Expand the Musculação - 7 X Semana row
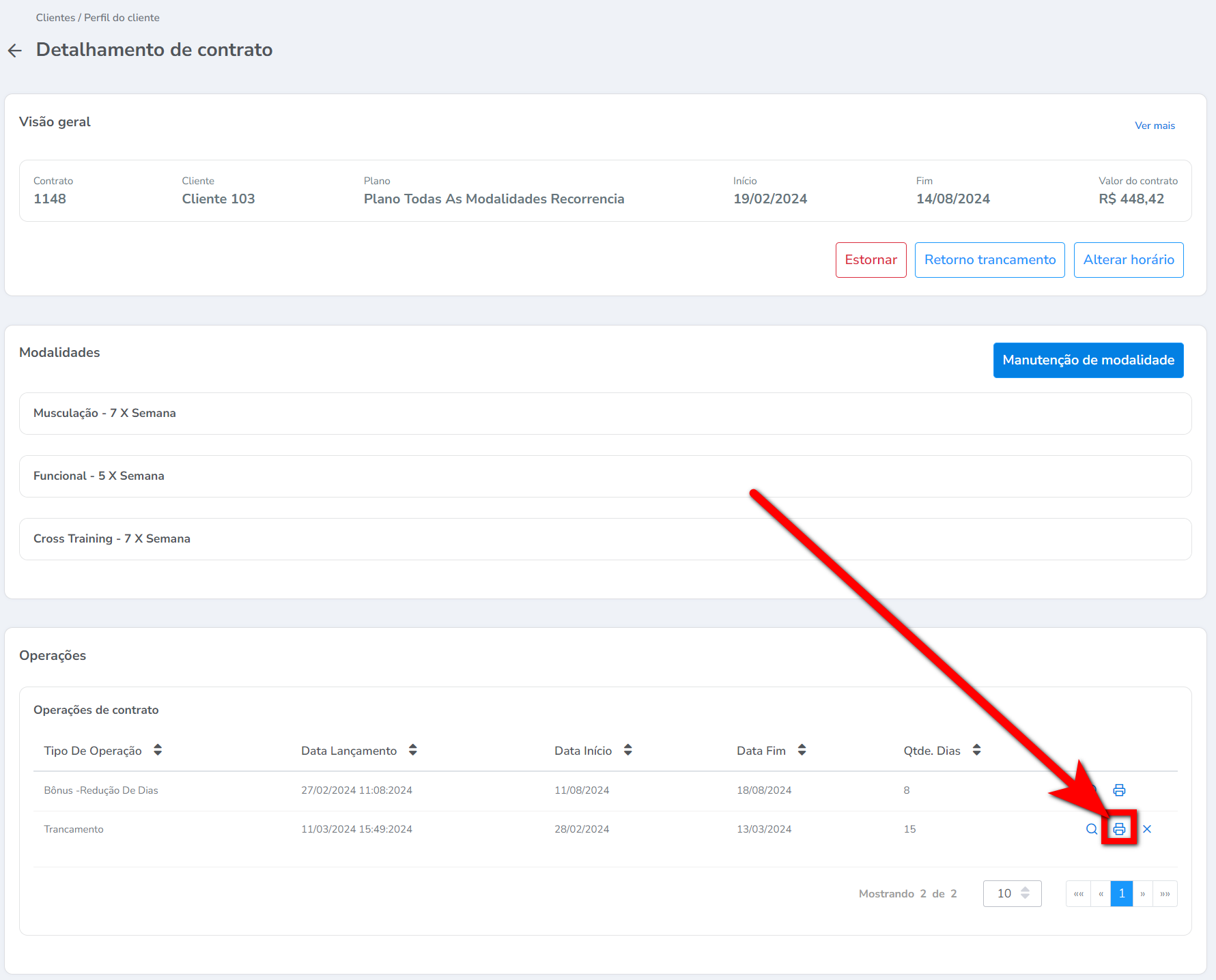Viewport: 1216px width, 980px height. pos(605,414)
